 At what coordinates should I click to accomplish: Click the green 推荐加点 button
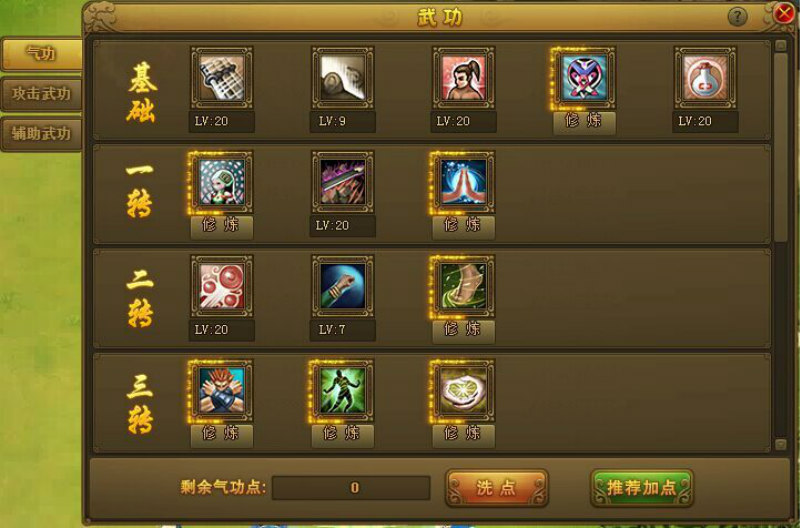(x=641, y=488)
